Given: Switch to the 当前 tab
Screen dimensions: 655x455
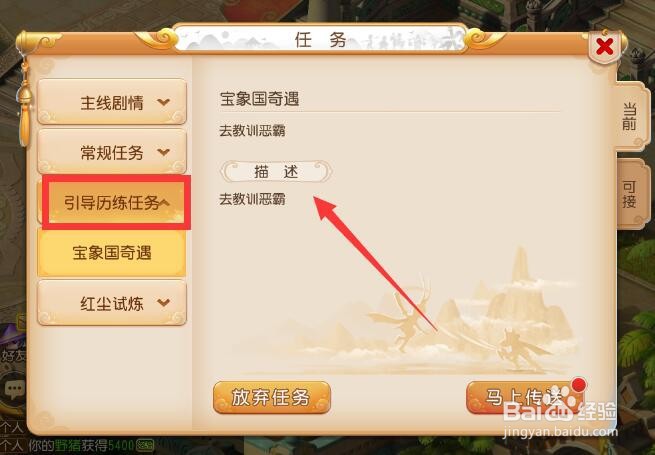Looking at the screenshot, I should [x=630, y=117].
